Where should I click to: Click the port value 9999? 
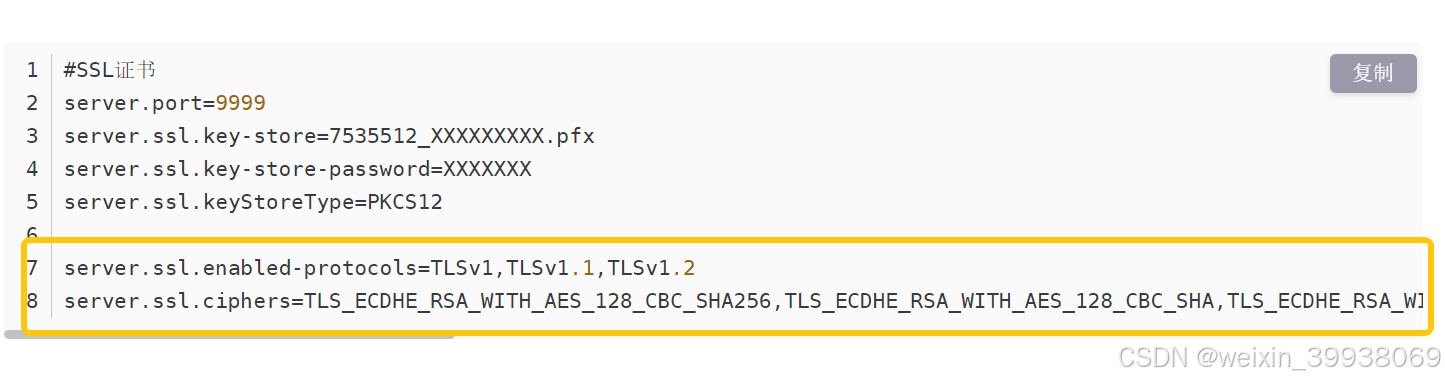coord(241,103)
